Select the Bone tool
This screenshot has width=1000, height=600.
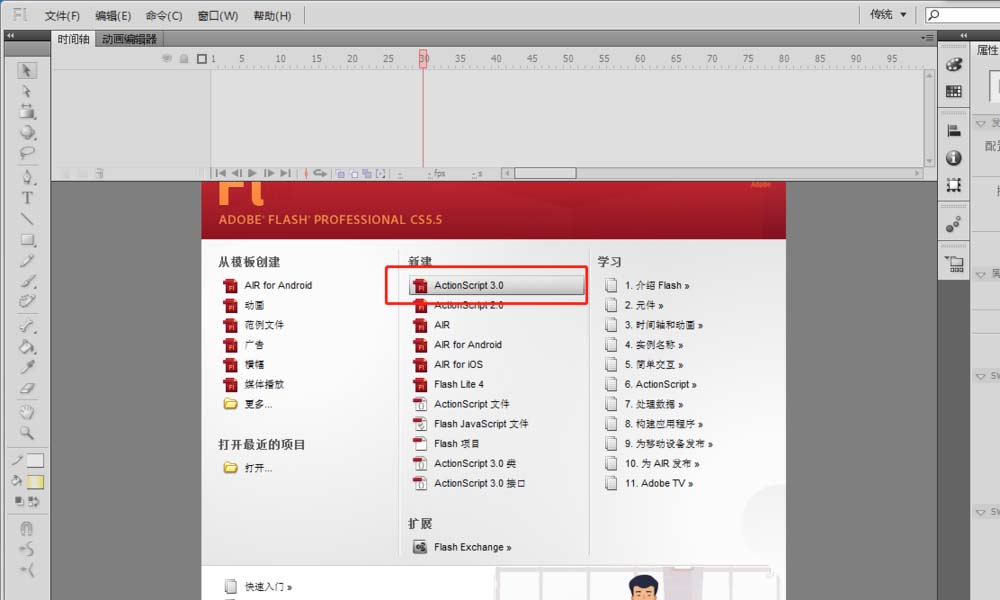coord(26,326)
